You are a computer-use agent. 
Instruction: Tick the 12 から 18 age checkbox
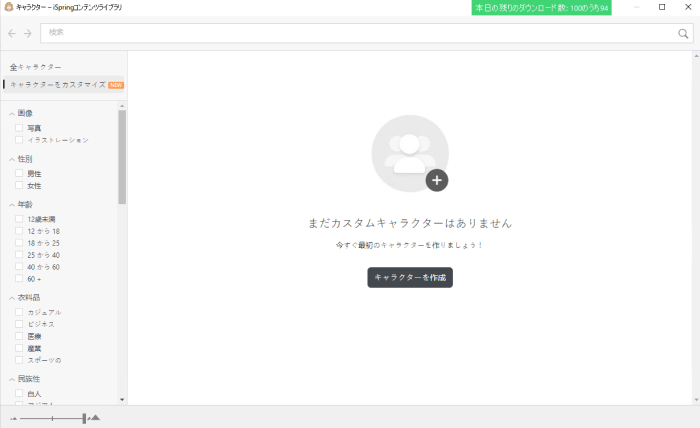click(19, 231)
